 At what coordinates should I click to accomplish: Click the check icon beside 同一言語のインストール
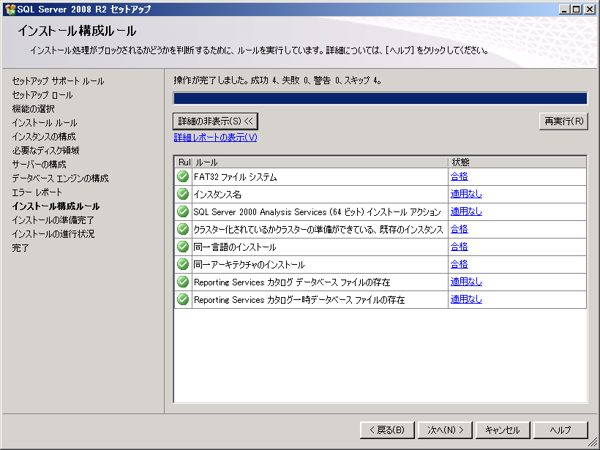[183, 247]
